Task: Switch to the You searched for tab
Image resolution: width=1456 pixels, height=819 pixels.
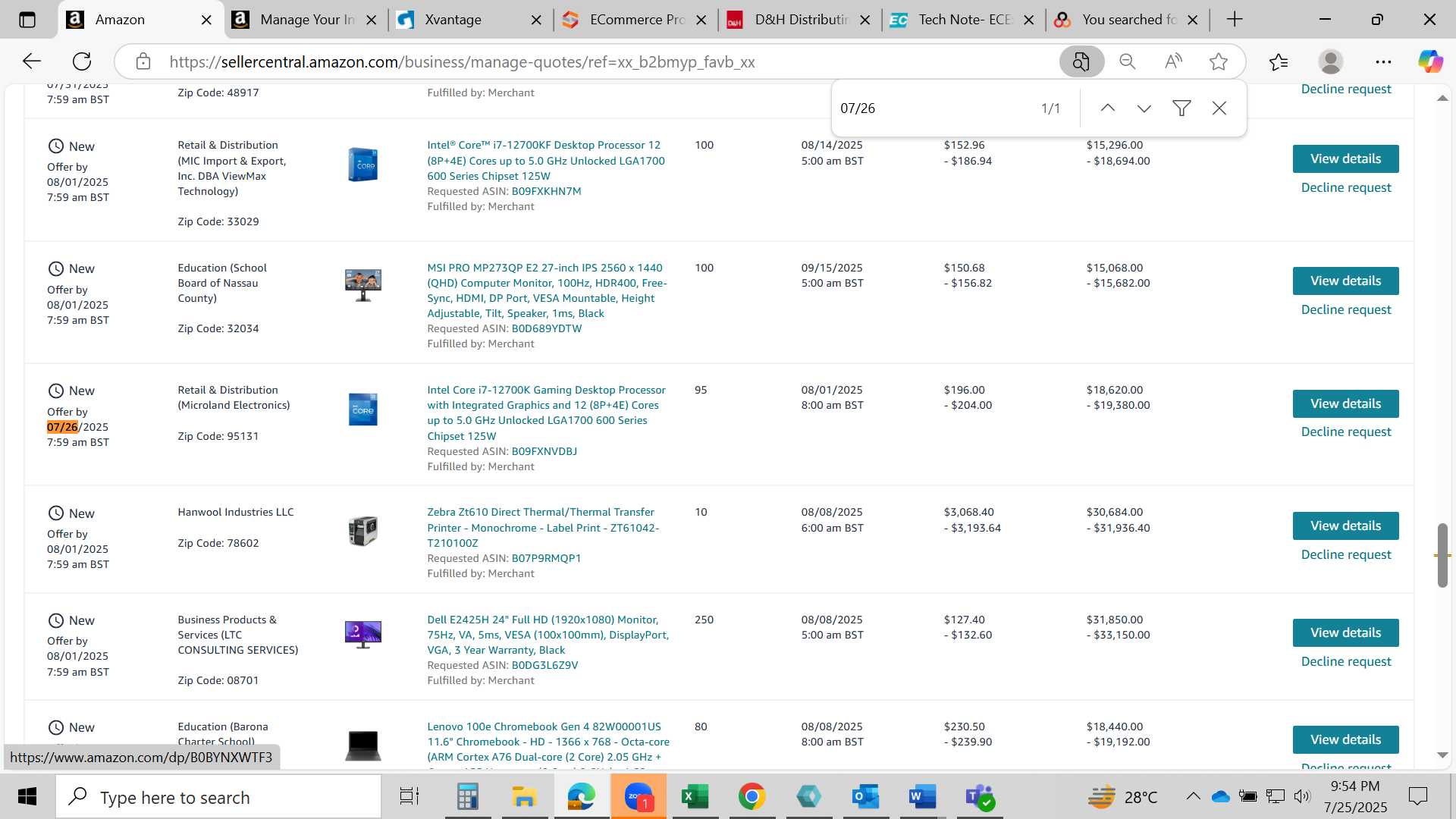Action: click(x=1128, y=20)
